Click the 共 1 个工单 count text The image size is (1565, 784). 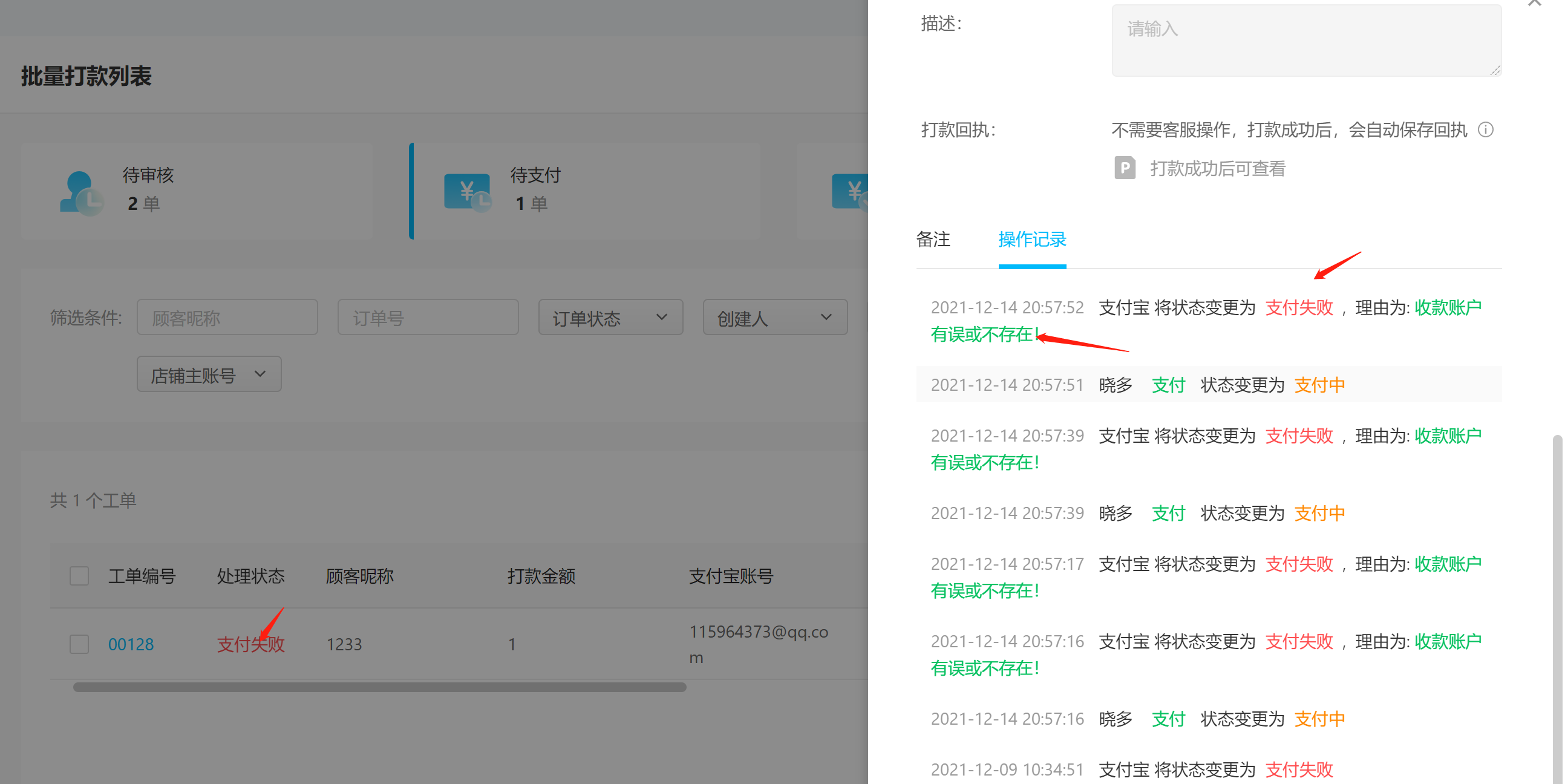click(94, 500)
